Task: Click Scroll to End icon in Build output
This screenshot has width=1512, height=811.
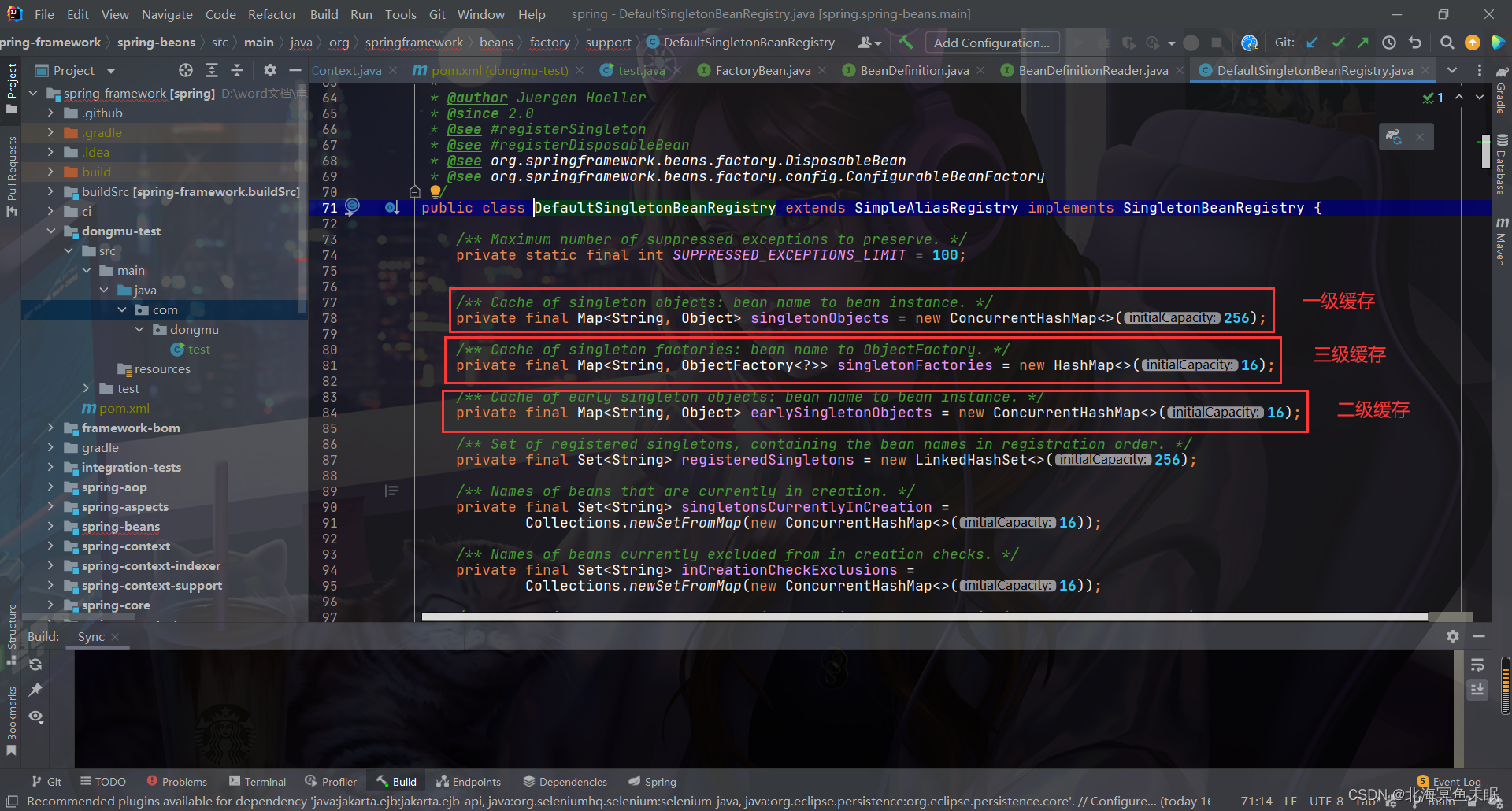Action: 1477,690
